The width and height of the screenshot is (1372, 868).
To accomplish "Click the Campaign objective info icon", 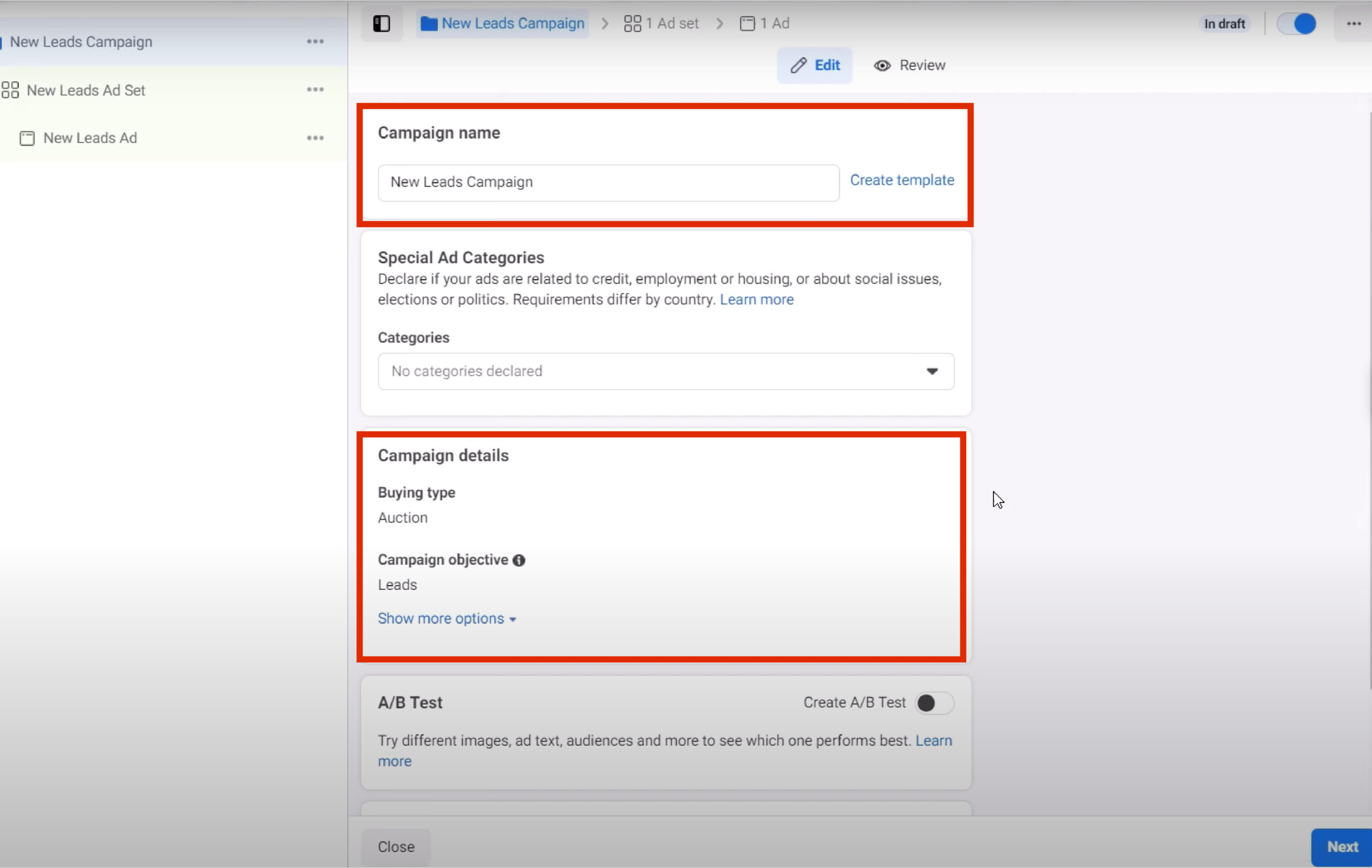I will tap(518, 560).
